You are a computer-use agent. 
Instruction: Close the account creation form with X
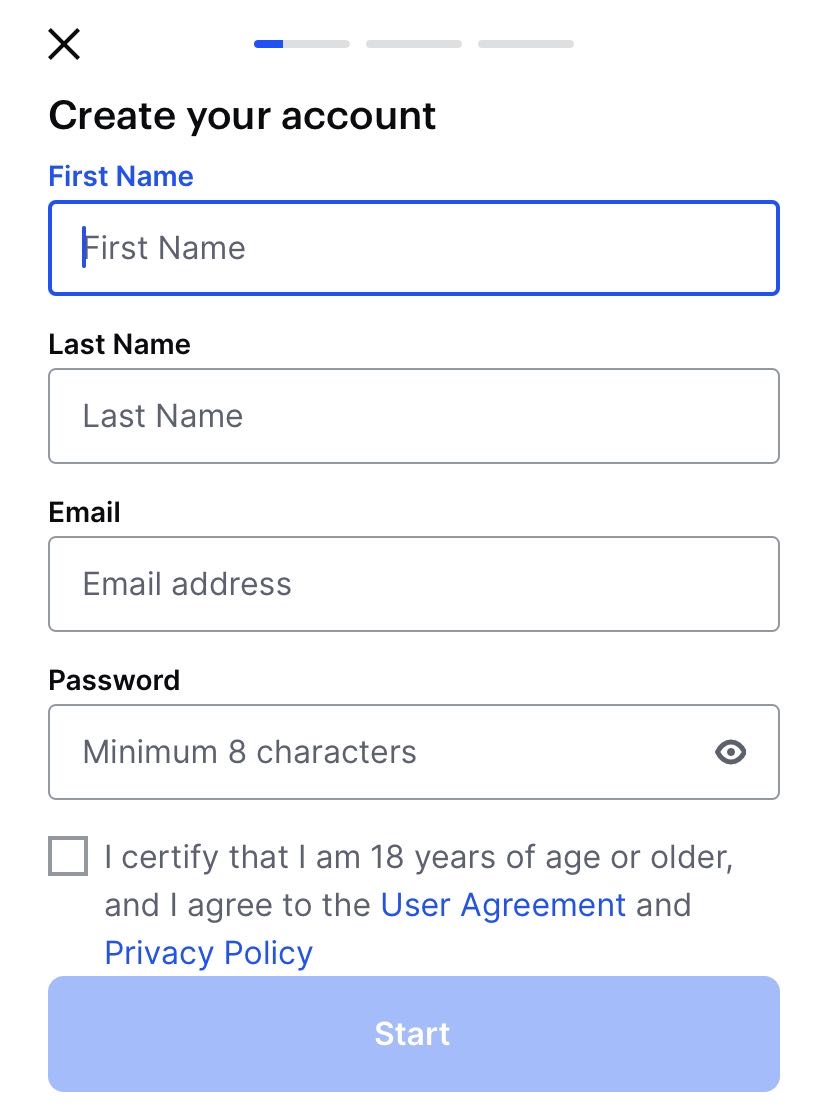[64, 44]
